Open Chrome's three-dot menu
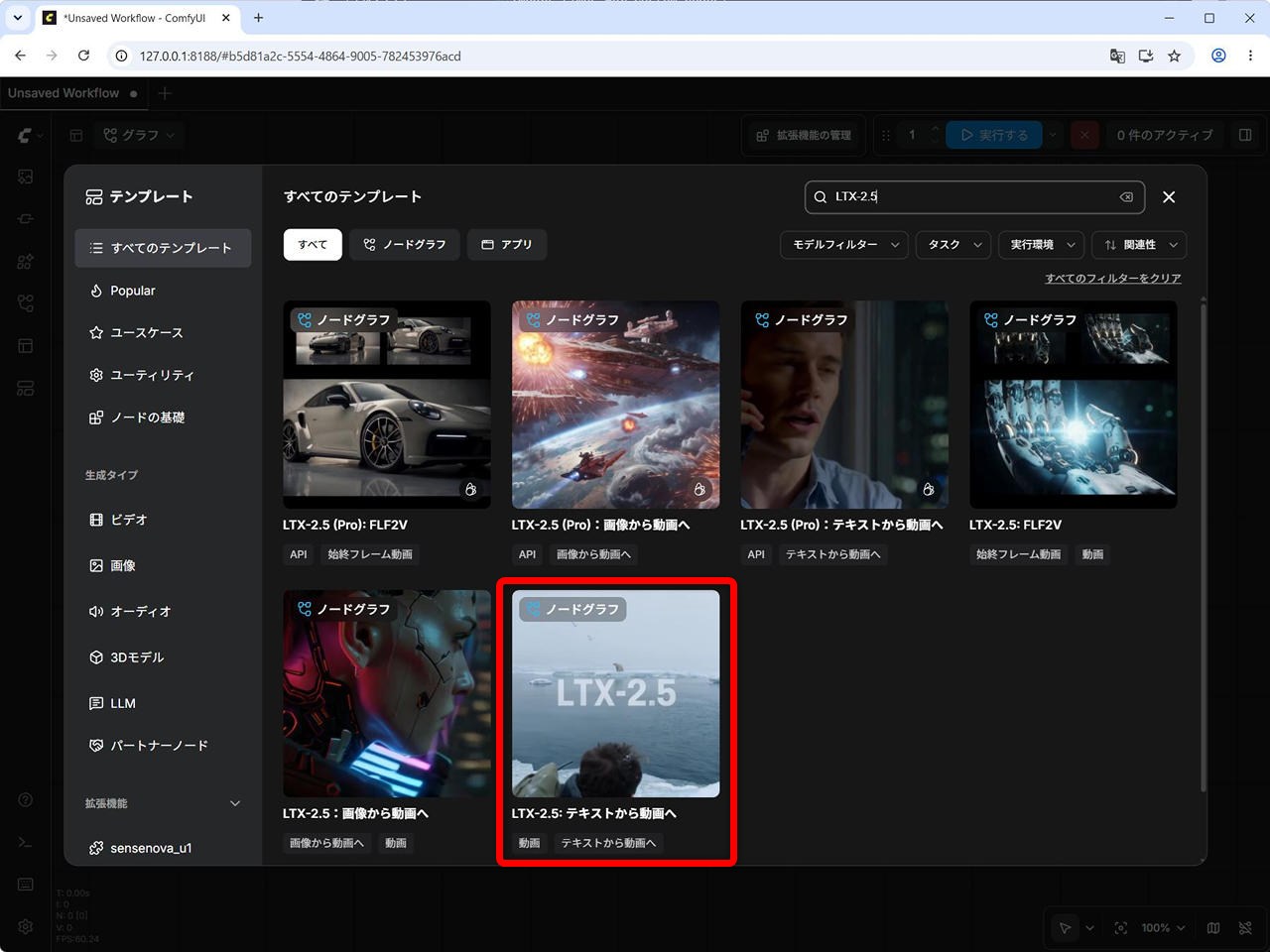 pyautogui.click(x=1250, y=56)
